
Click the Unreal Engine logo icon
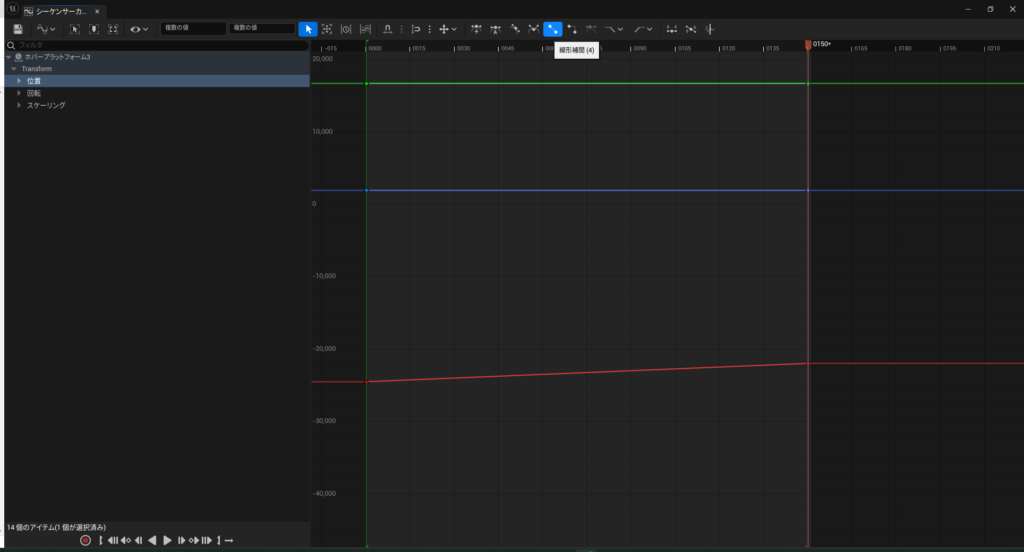pos(12,9)
